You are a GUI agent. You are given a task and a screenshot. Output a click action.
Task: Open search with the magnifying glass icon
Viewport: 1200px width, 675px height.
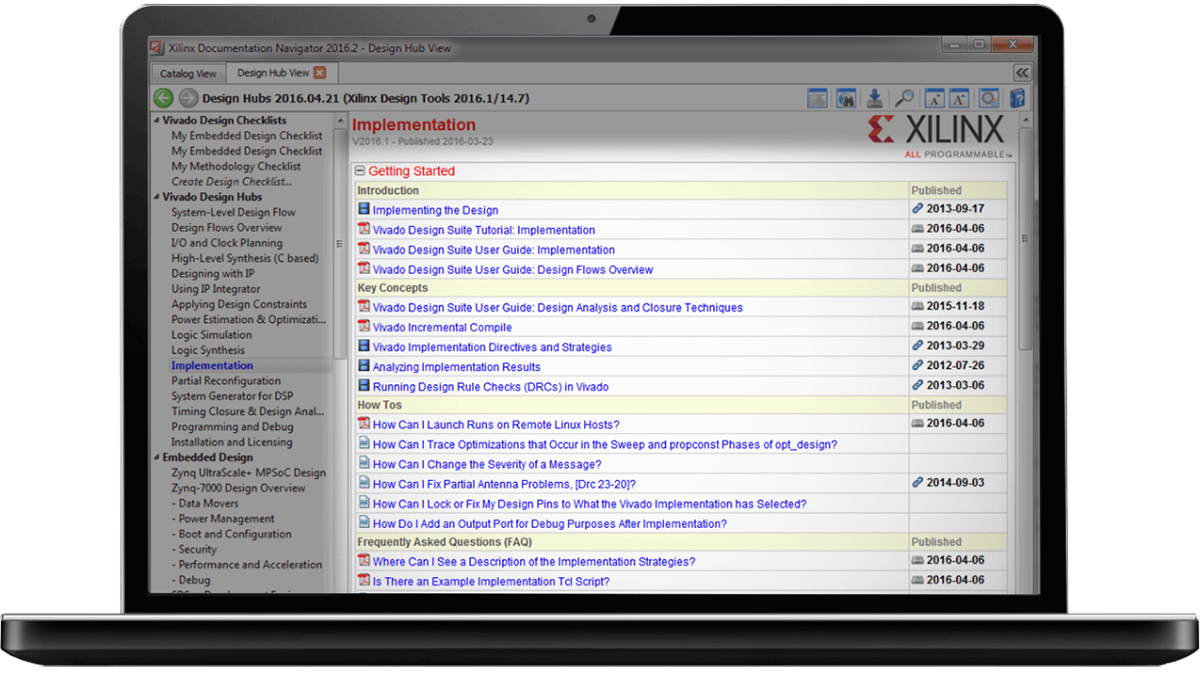tap(904, 98)
